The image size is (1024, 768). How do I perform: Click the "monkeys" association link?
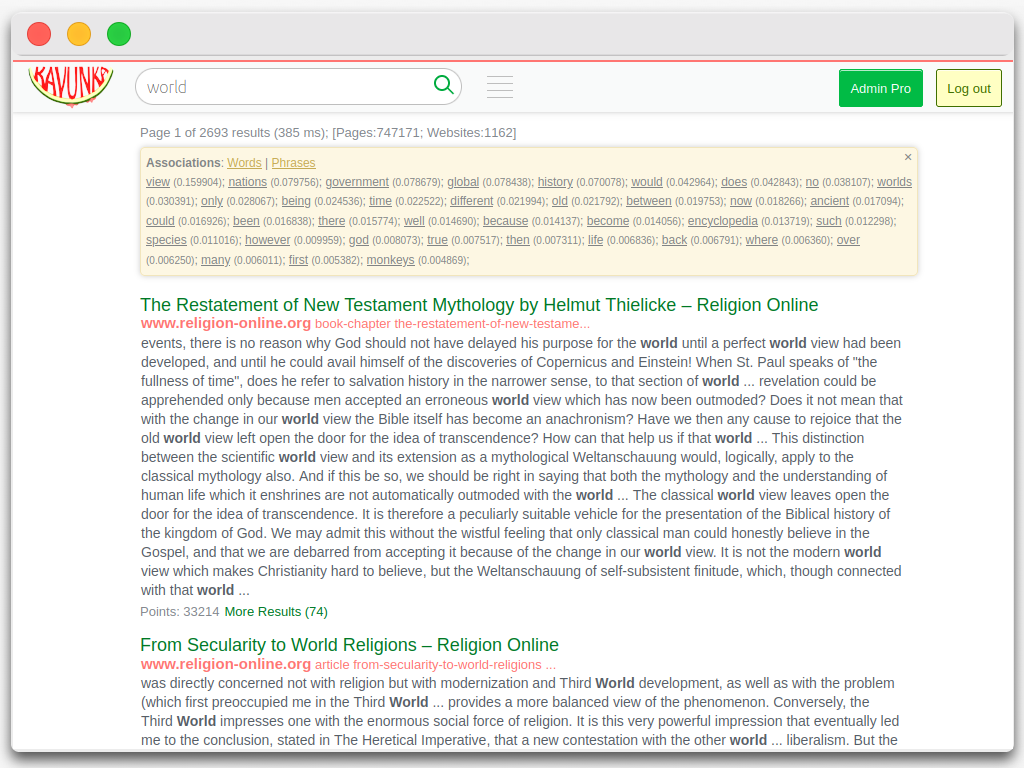tap(390, 260)
